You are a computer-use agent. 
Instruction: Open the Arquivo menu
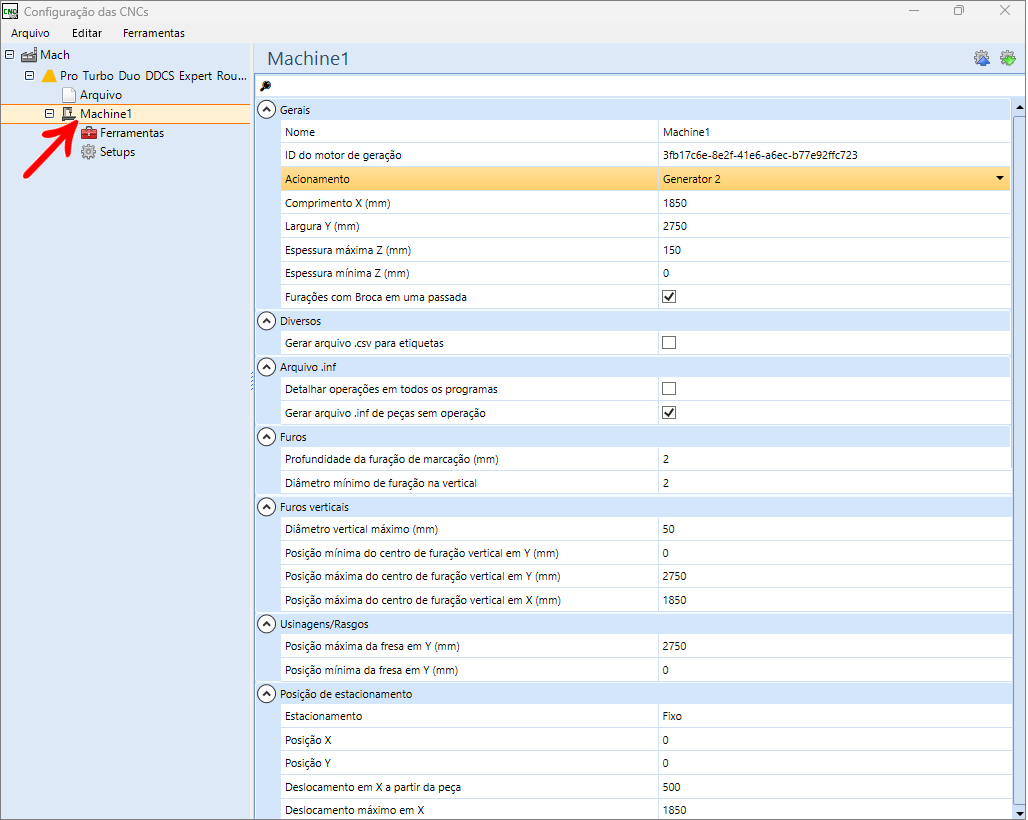30,33
